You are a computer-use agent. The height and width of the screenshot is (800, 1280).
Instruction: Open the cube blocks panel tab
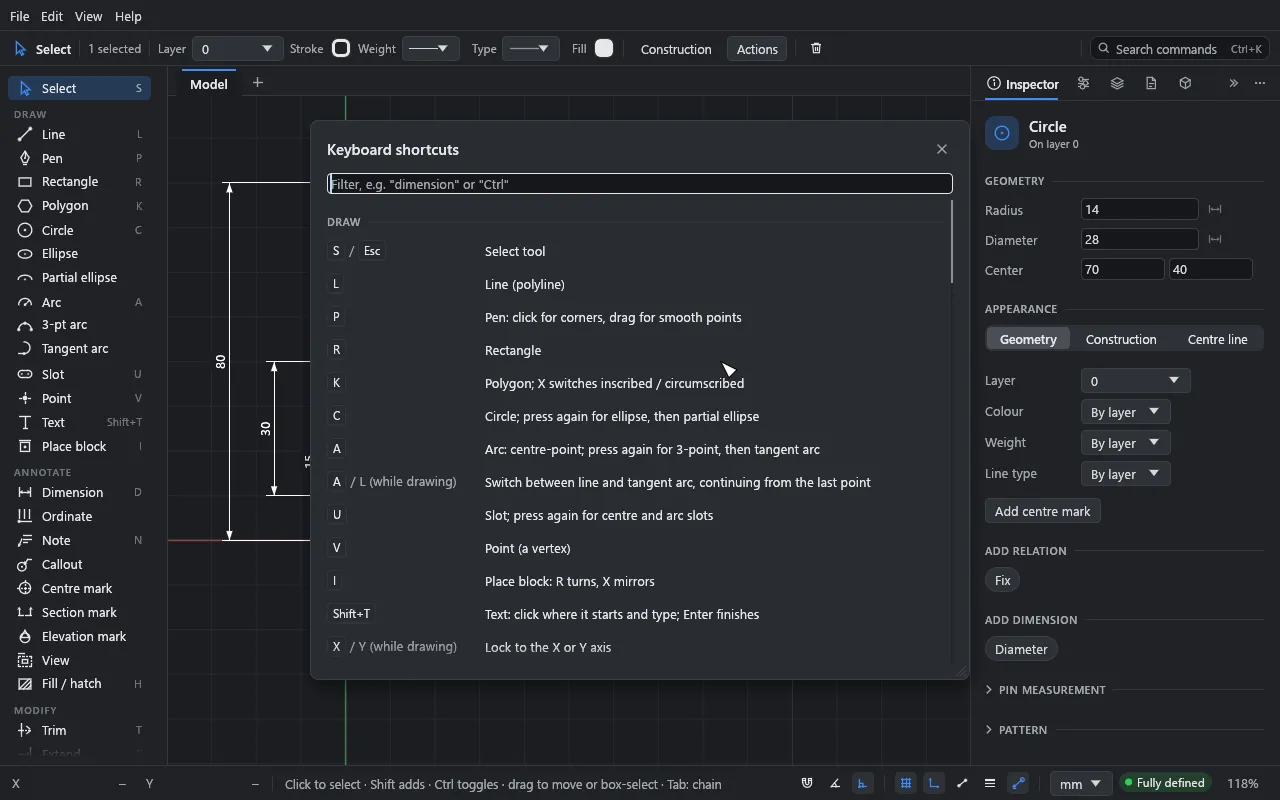pyautogui.click(x=1185, y=84)
